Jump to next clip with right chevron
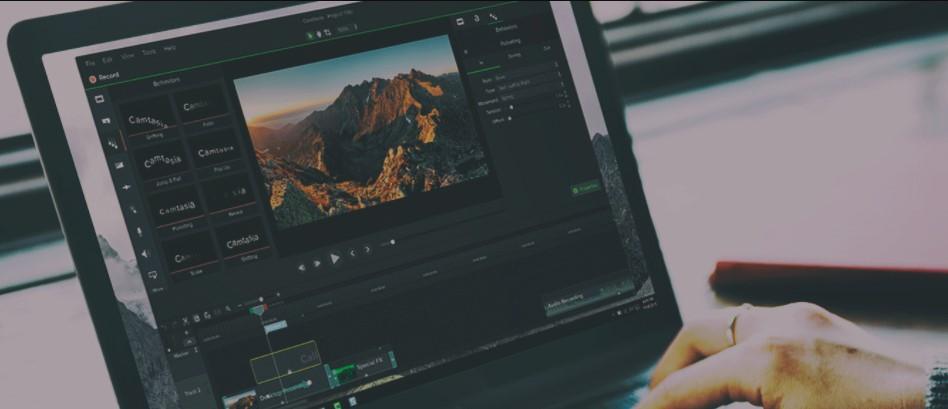Screen dimensions: 948x409 coord(367,250)
